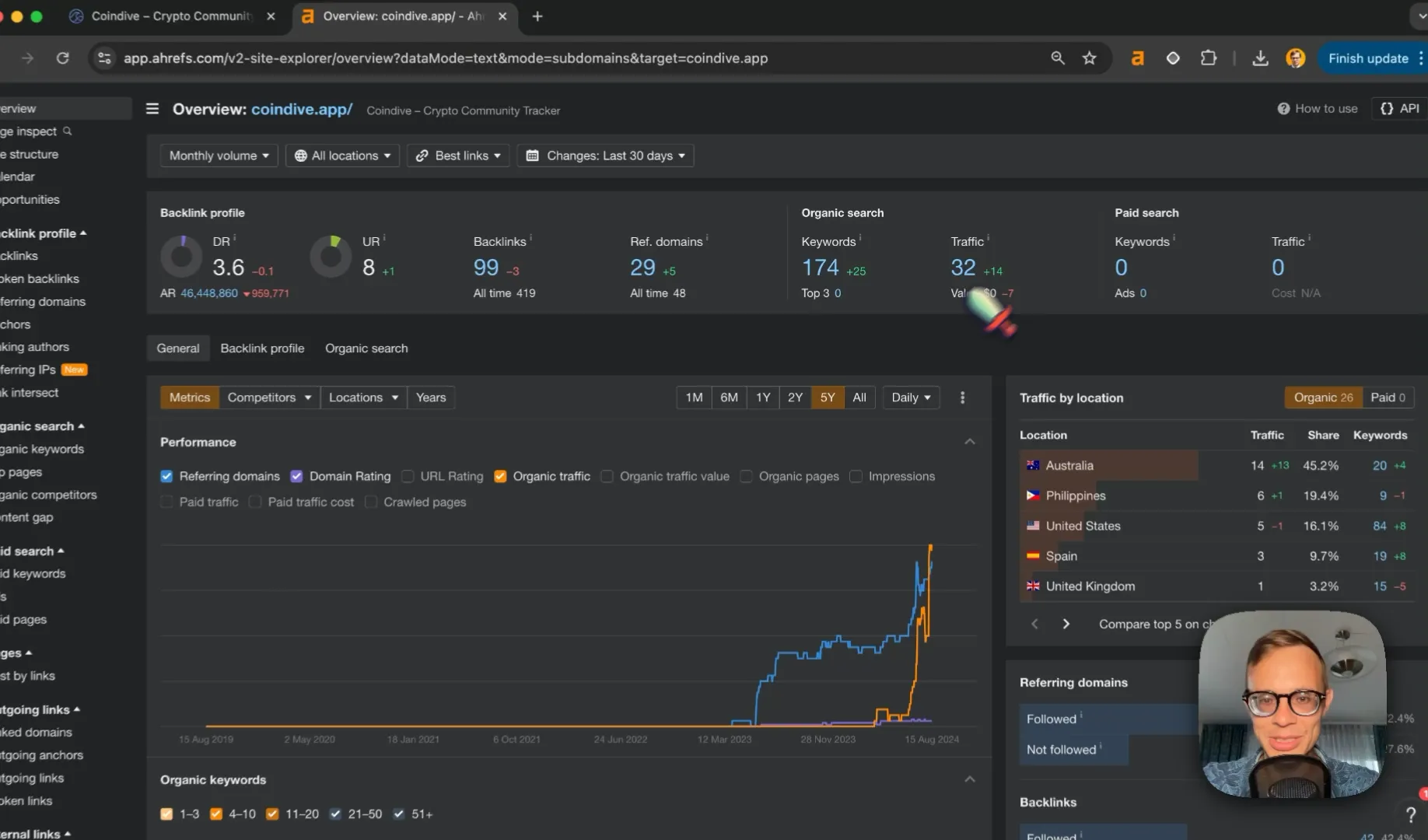
Task: Close the Coindive Crypto Community tab
Action: [x=271, y=16]
